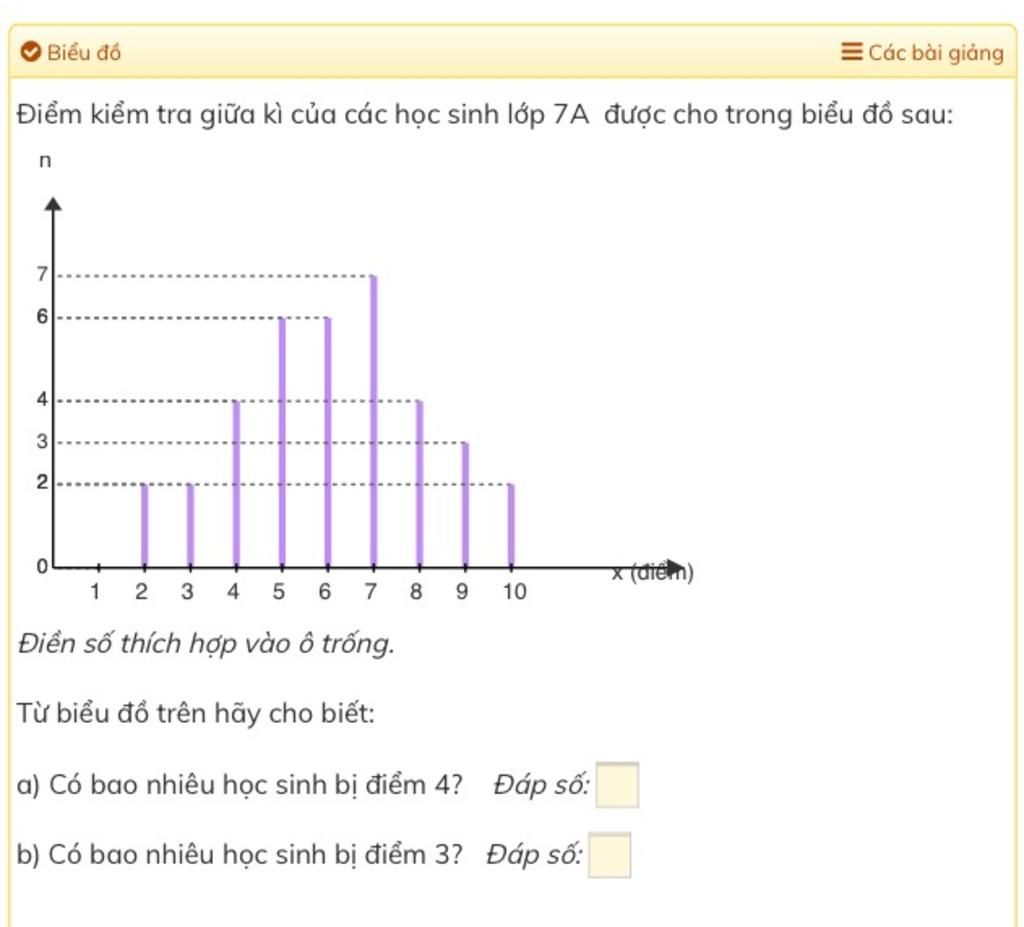Click the tallest purple bar at score 7
This screenshot has width=1024, height=927.
374,421
